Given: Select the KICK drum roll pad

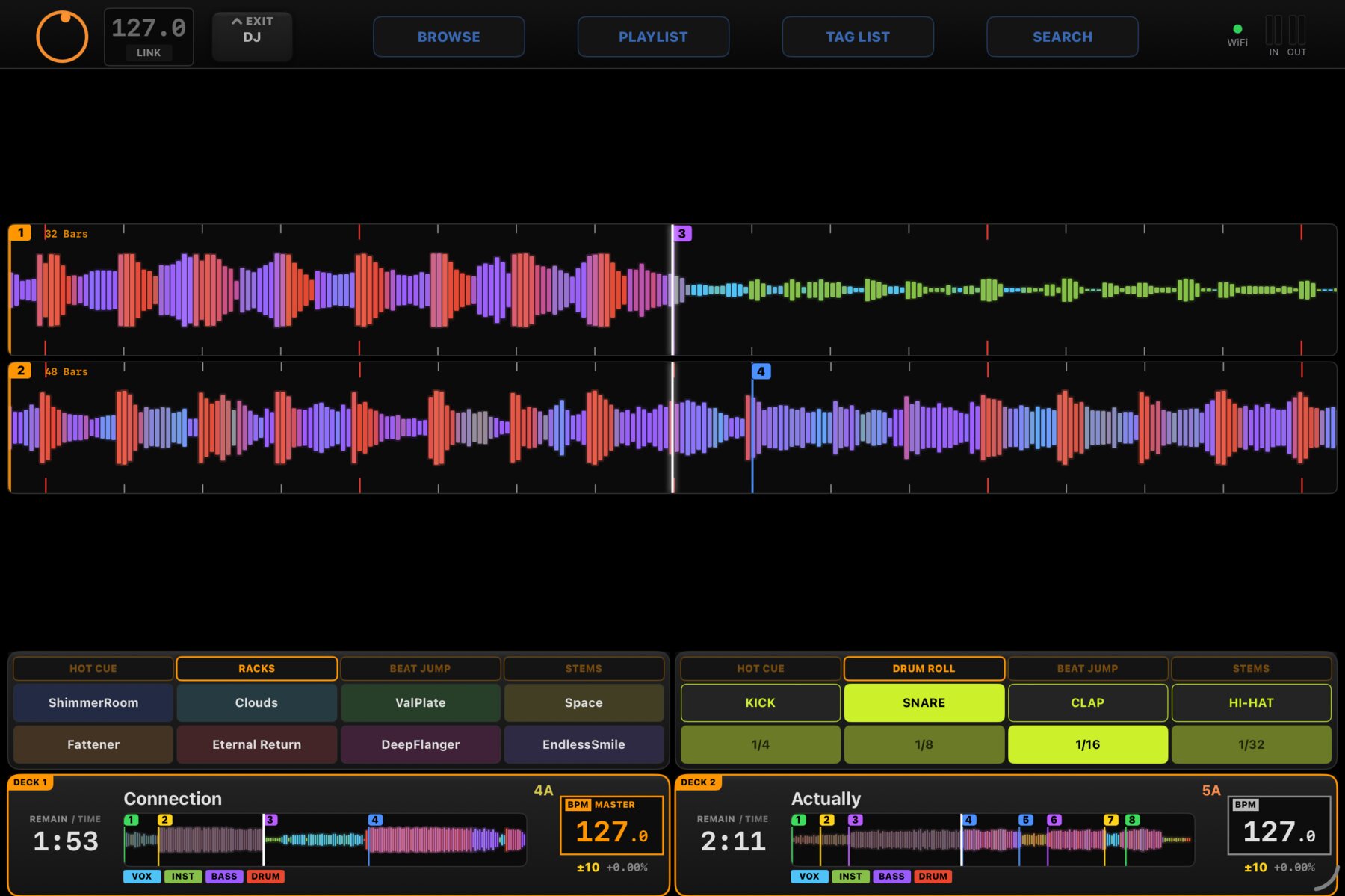Looking at the screenshot, I should pyautogui.click(x=761, y=702).
